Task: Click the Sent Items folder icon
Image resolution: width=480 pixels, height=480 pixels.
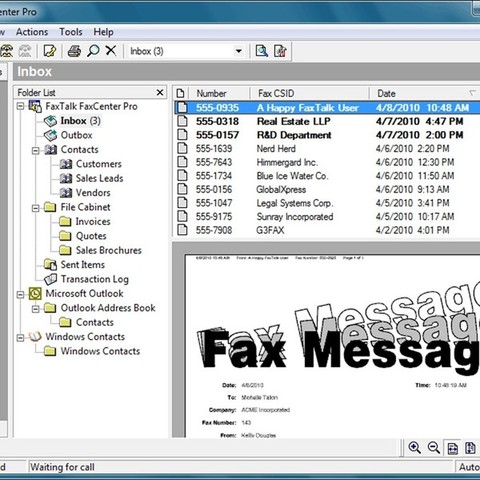Action: click(x=51, y=265)
